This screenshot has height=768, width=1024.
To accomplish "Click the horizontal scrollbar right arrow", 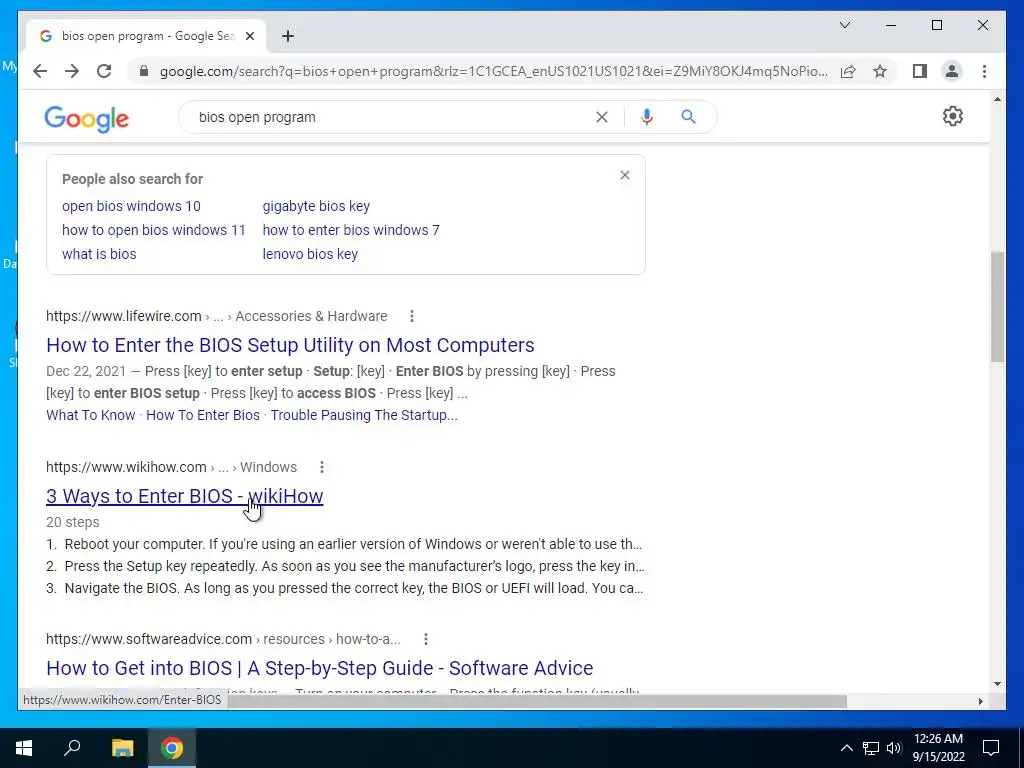I will 980,701.
